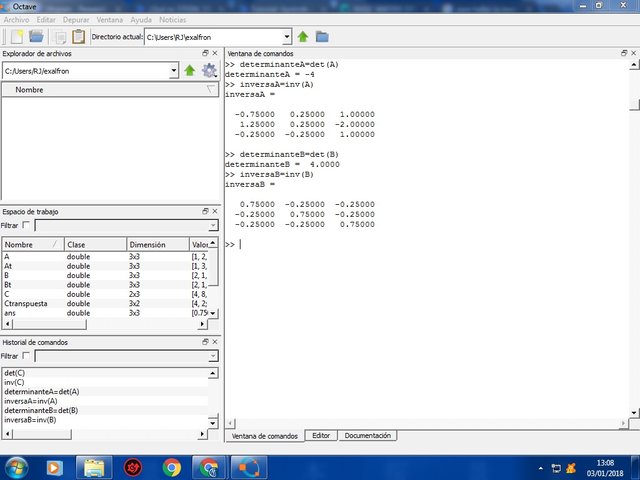Show hidden system tray icons
Image resolution: width=640 pixels, height=480 pixels.
click(x=541, y=468)
